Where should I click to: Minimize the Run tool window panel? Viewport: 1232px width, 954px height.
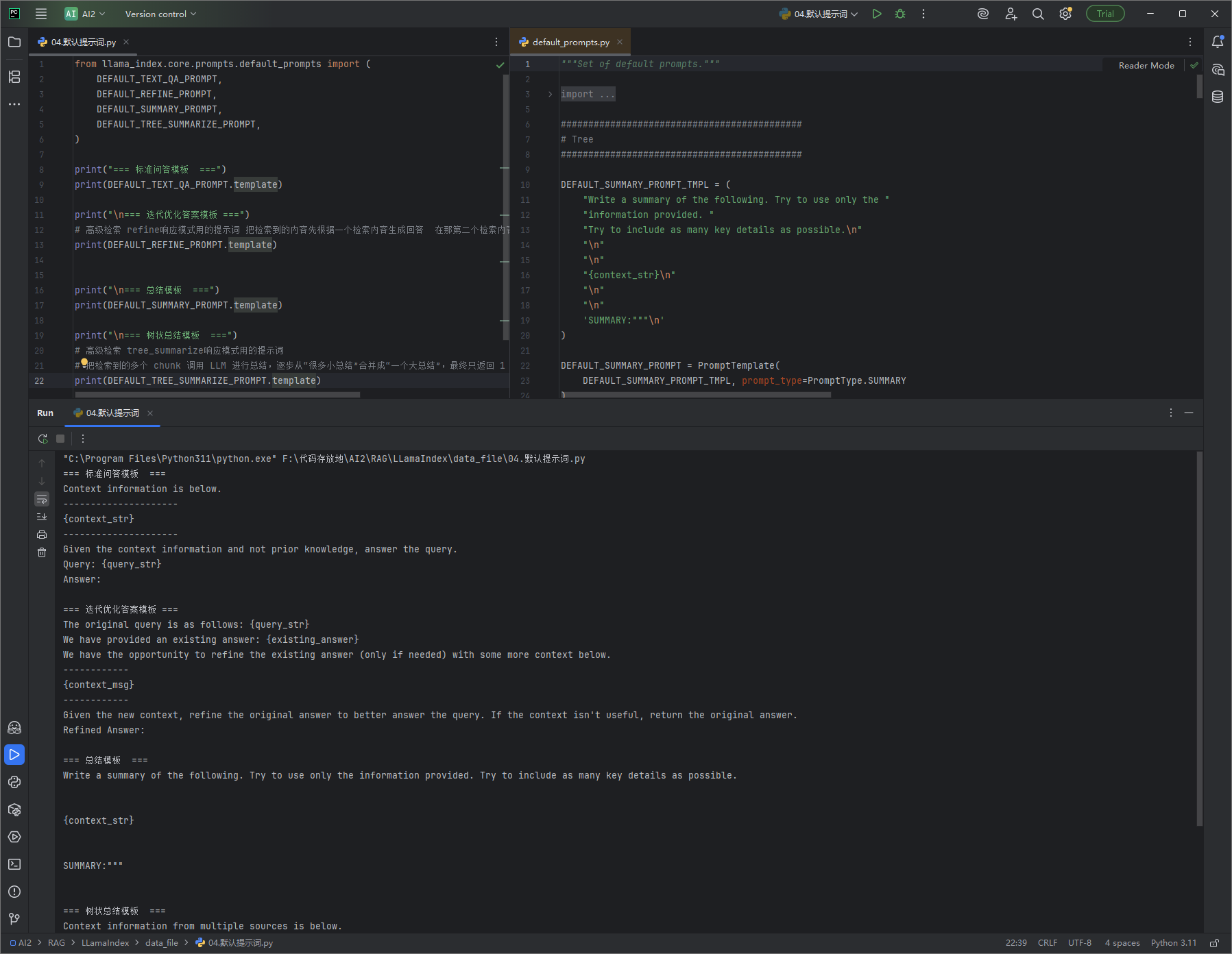click(x=1189, y=413)
